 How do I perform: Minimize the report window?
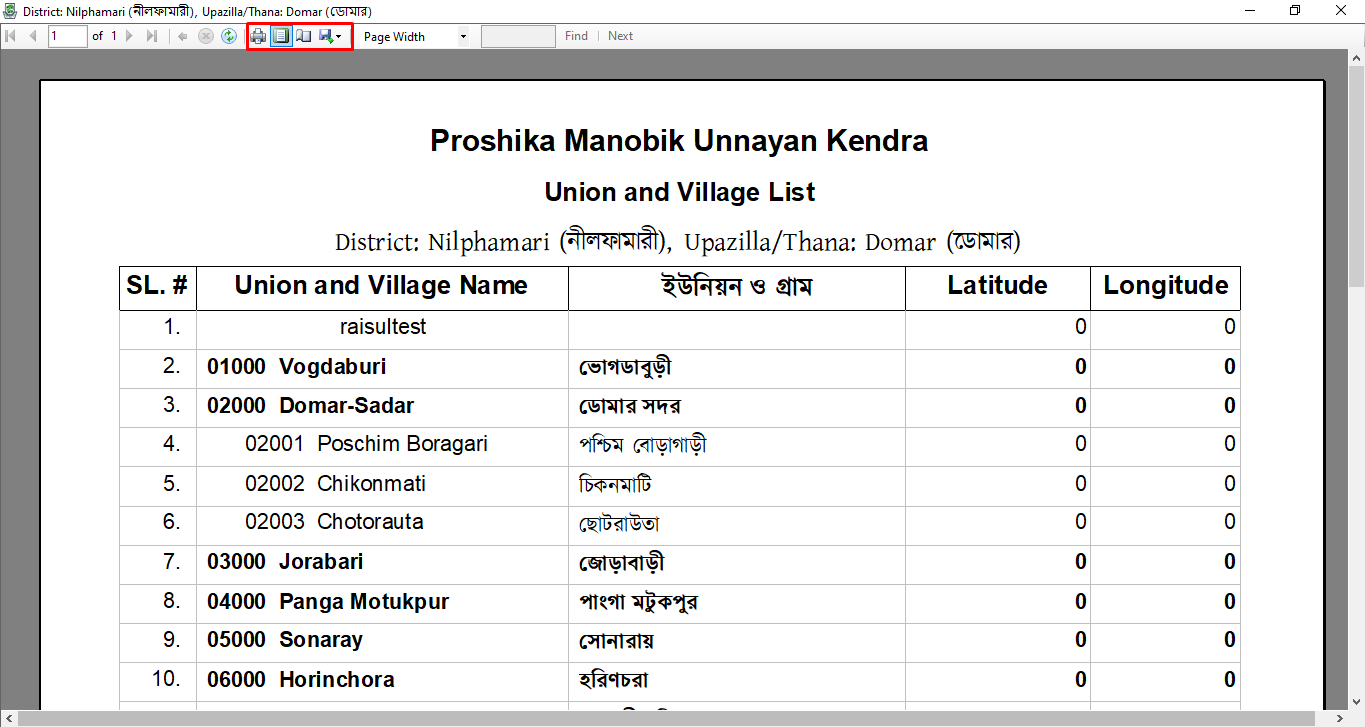(1250, 10)
